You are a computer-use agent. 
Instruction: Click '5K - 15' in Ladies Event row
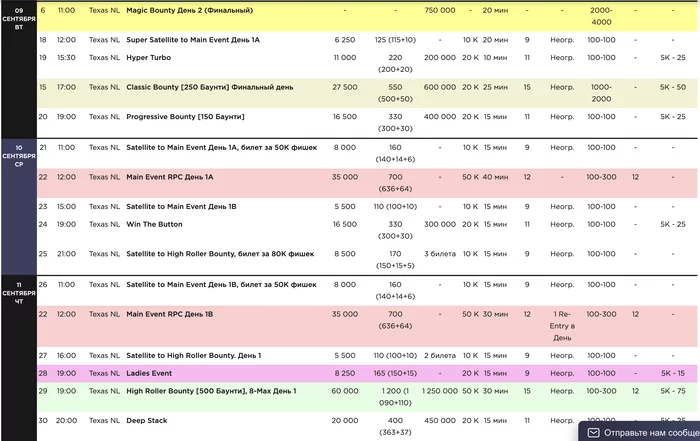[x=673, y=373]
